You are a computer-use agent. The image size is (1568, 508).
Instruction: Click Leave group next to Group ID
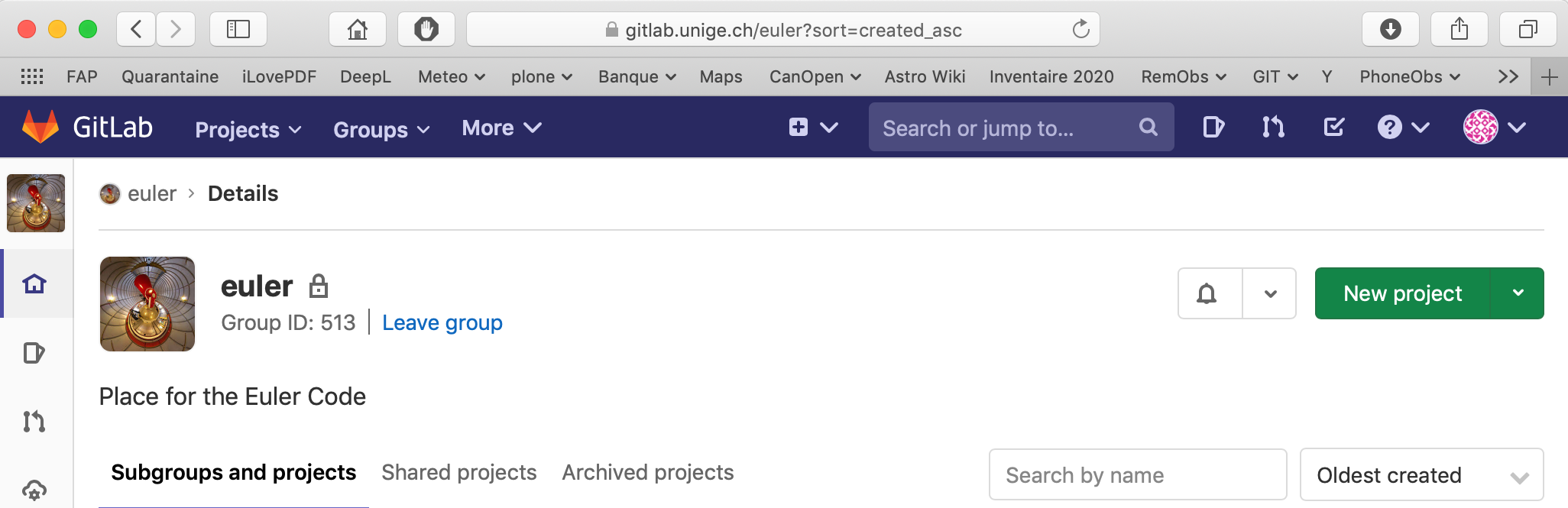coord(442,322)
